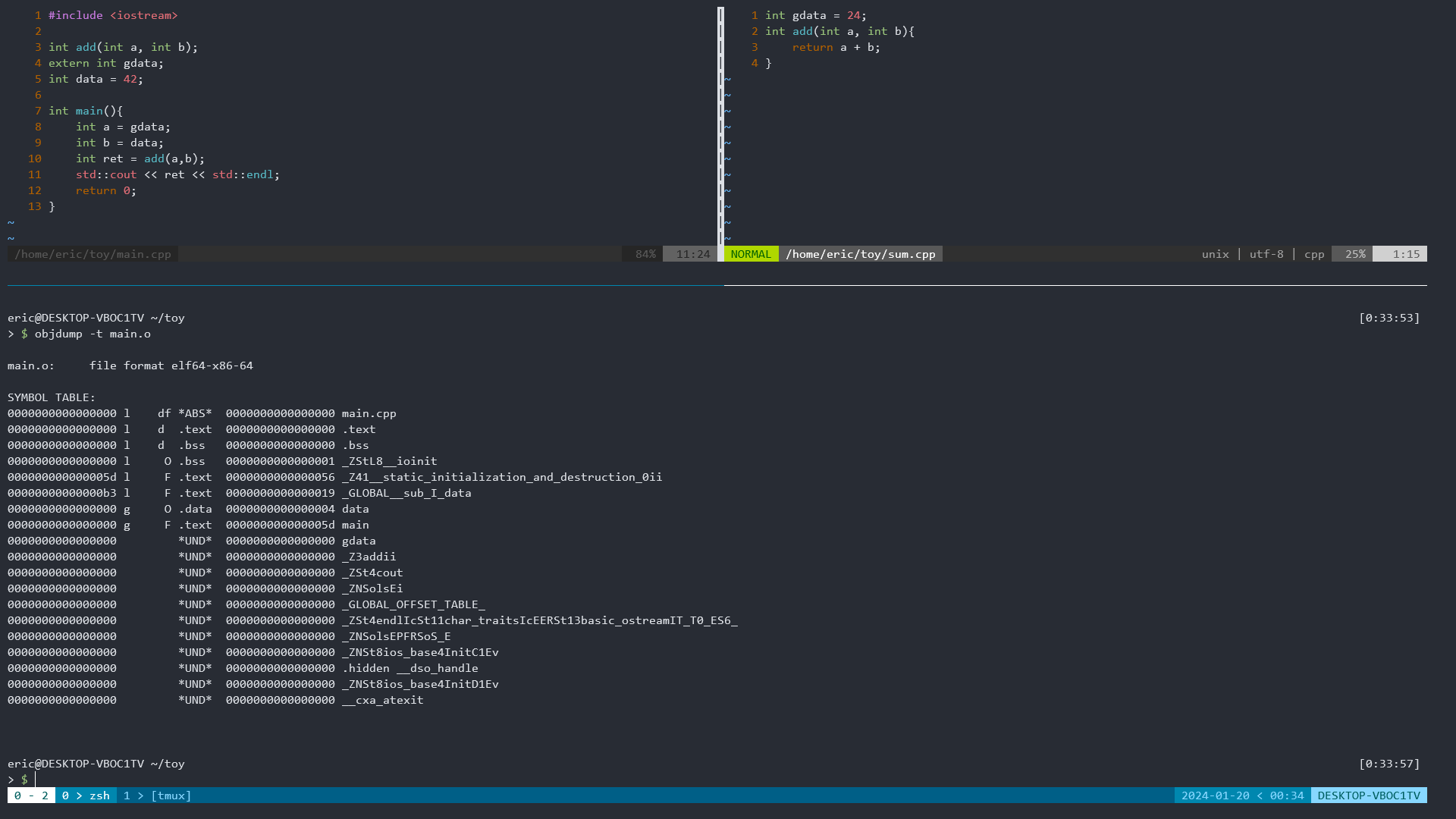Click the main symbol row

[x=356, y=525]
